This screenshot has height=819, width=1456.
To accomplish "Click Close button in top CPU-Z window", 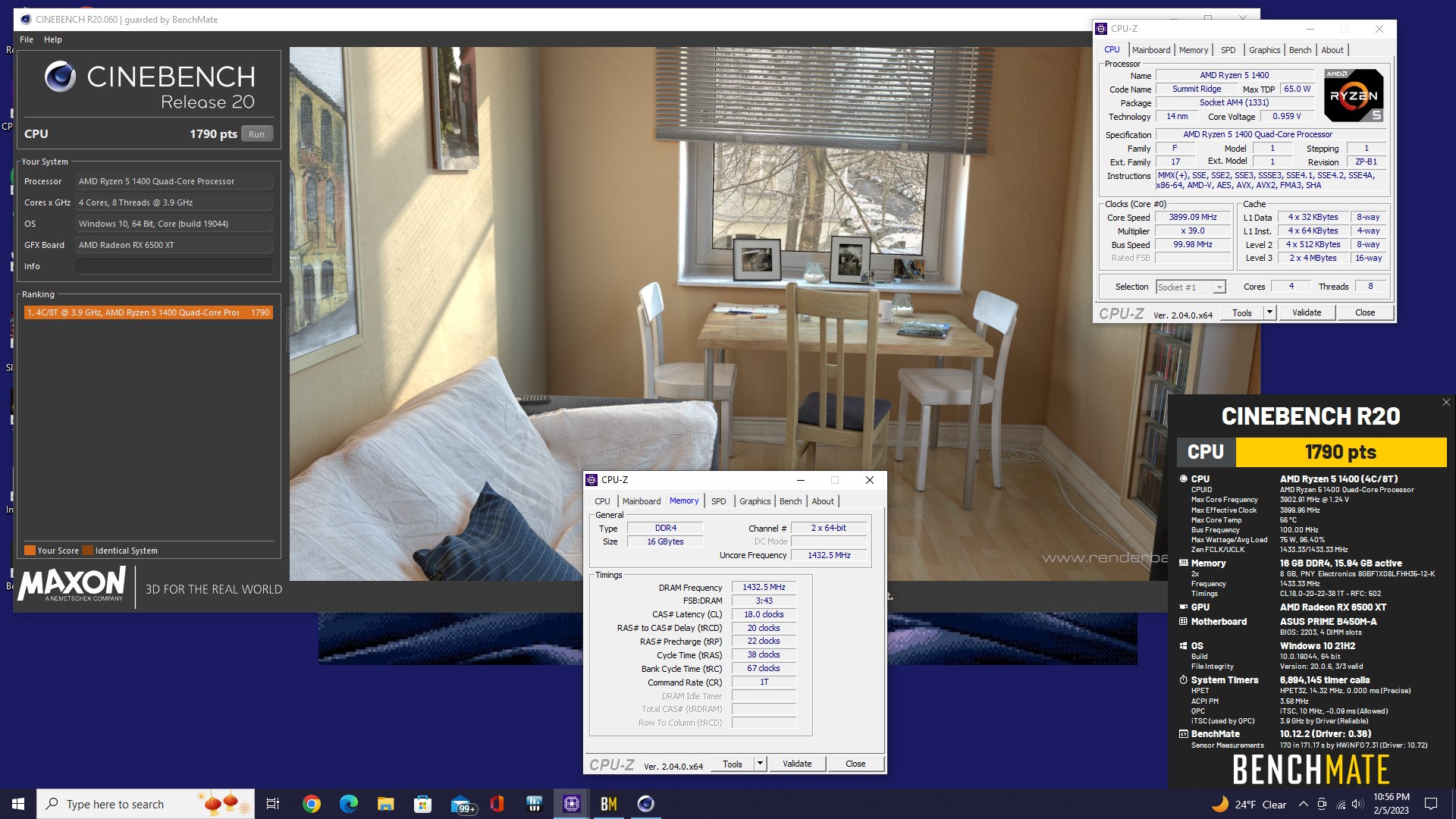I will 1365,312.
